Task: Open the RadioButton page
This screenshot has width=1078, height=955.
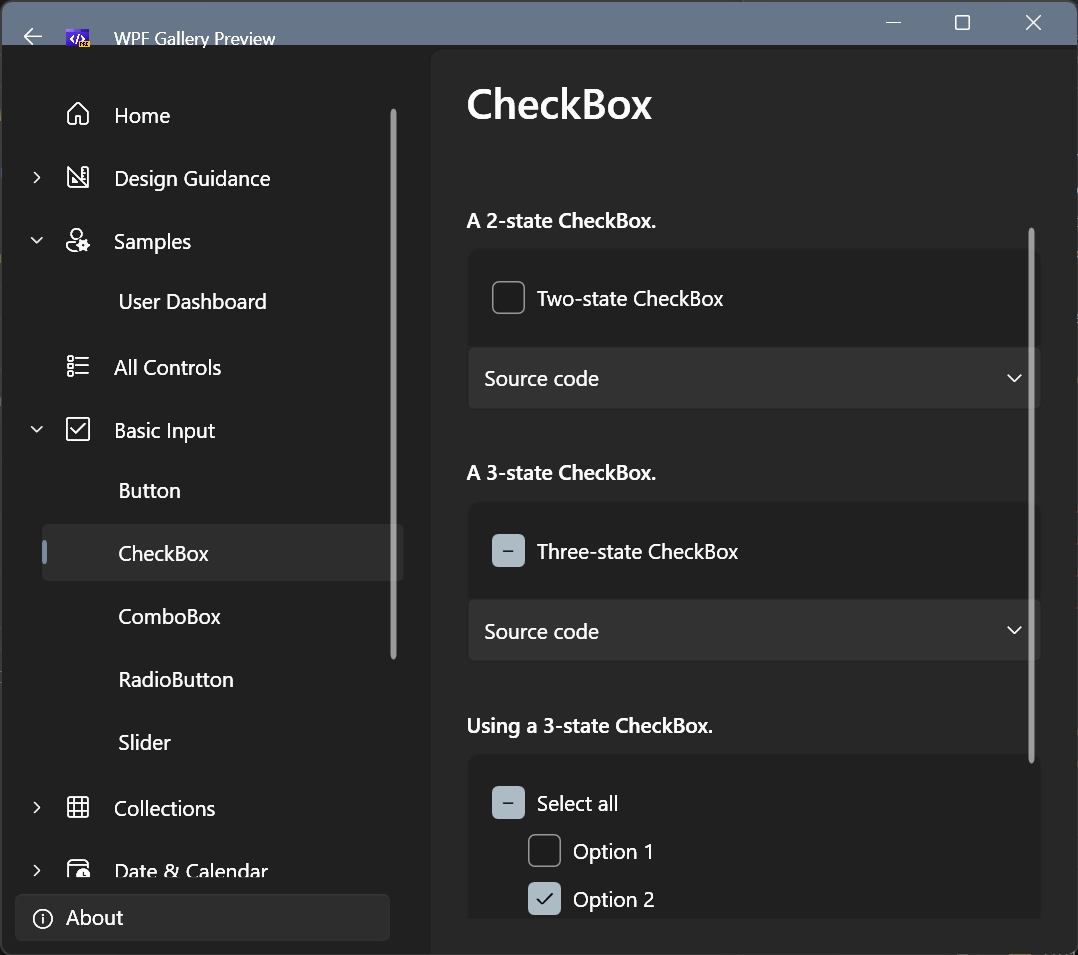Action: pyautogui.click(x=176, y=680)
